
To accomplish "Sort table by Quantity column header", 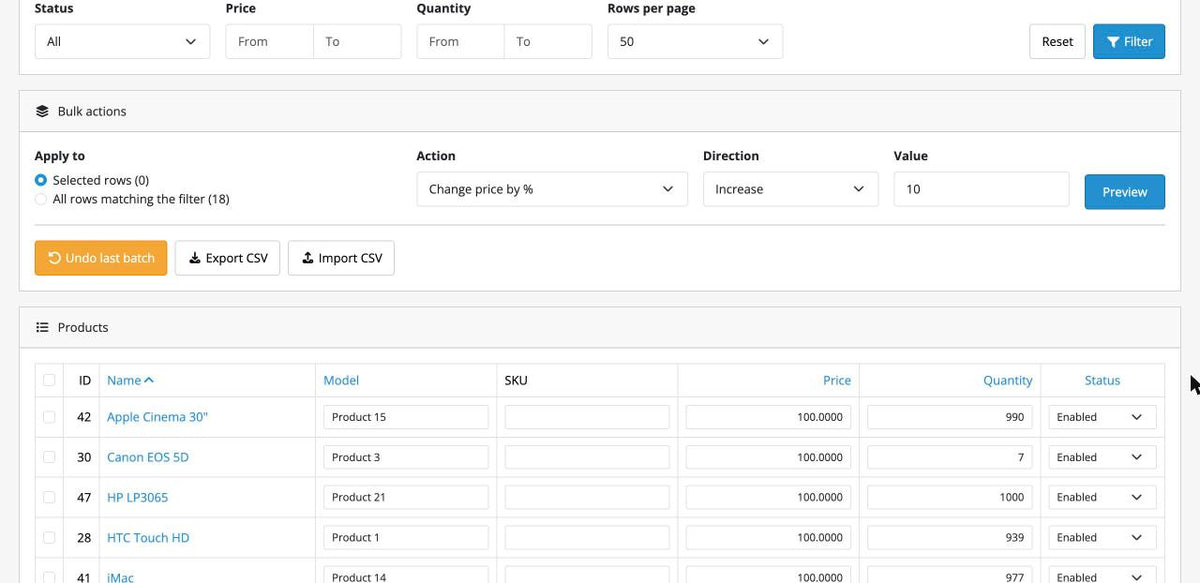I will 1008,380.
